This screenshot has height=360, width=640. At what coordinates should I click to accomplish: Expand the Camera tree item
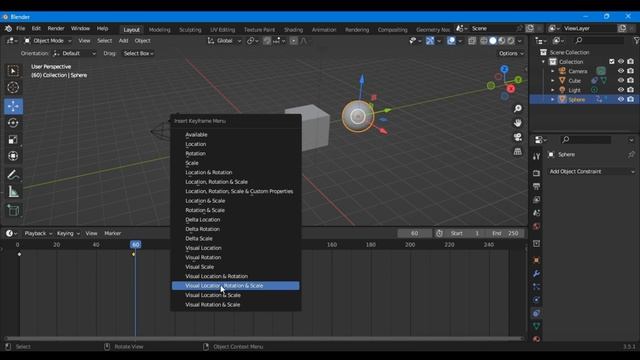pos(553,71)
